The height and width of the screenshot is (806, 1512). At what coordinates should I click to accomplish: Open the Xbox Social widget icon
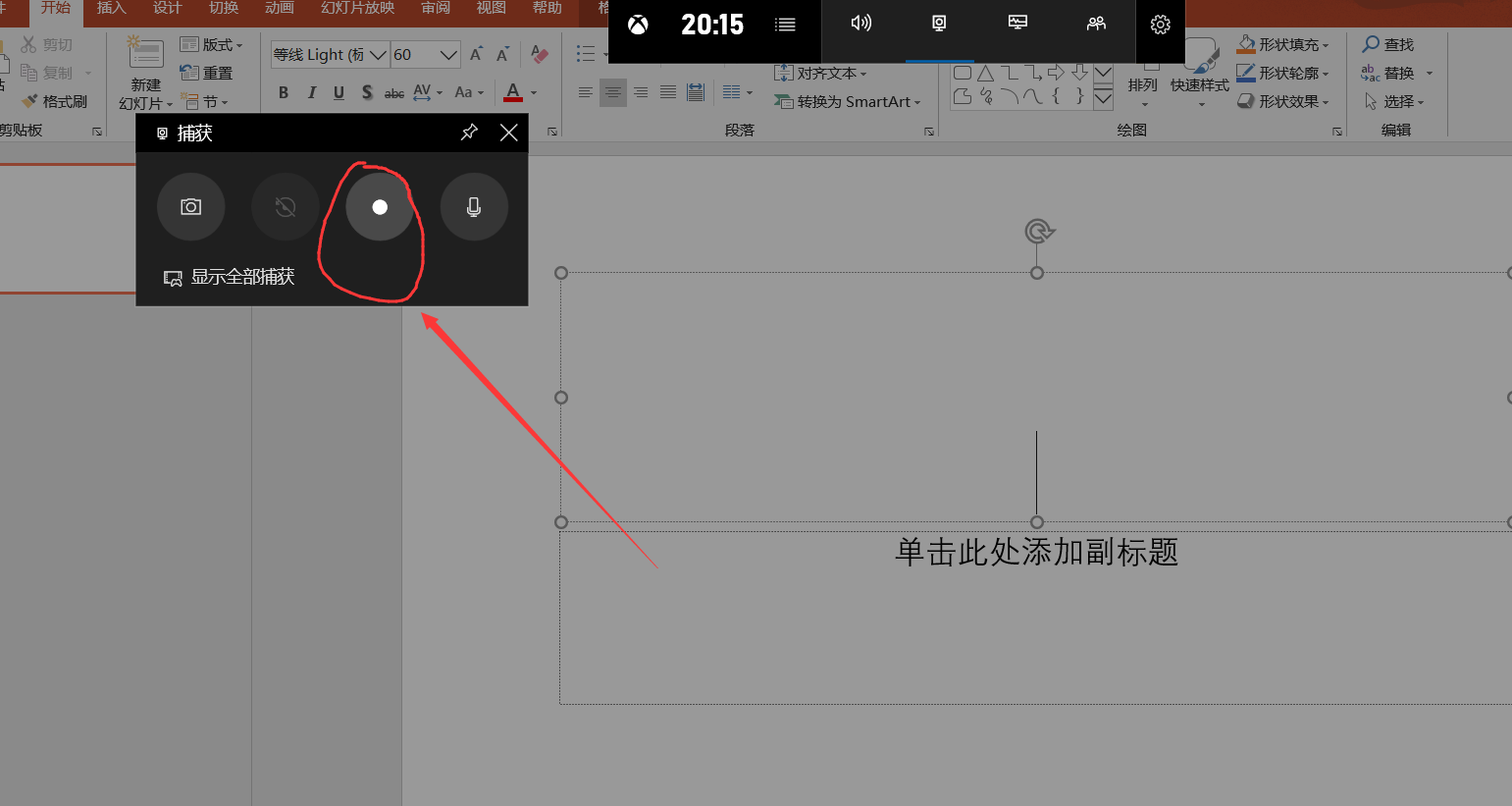point(1096,24)
